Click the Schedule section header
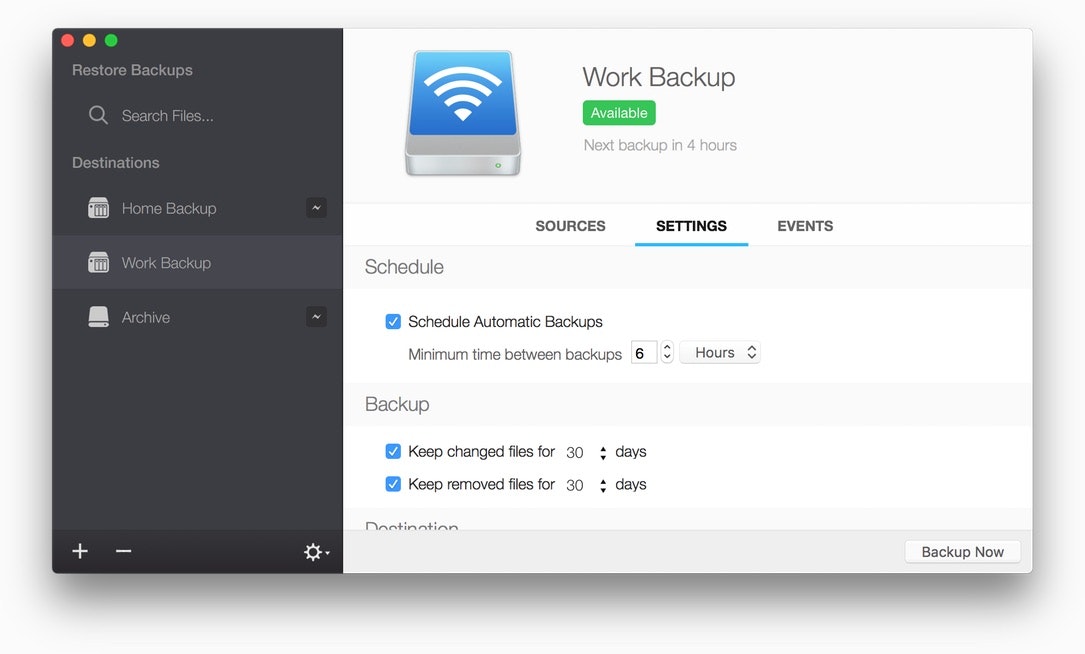1085x654 pixels. (x=404, y=266)
